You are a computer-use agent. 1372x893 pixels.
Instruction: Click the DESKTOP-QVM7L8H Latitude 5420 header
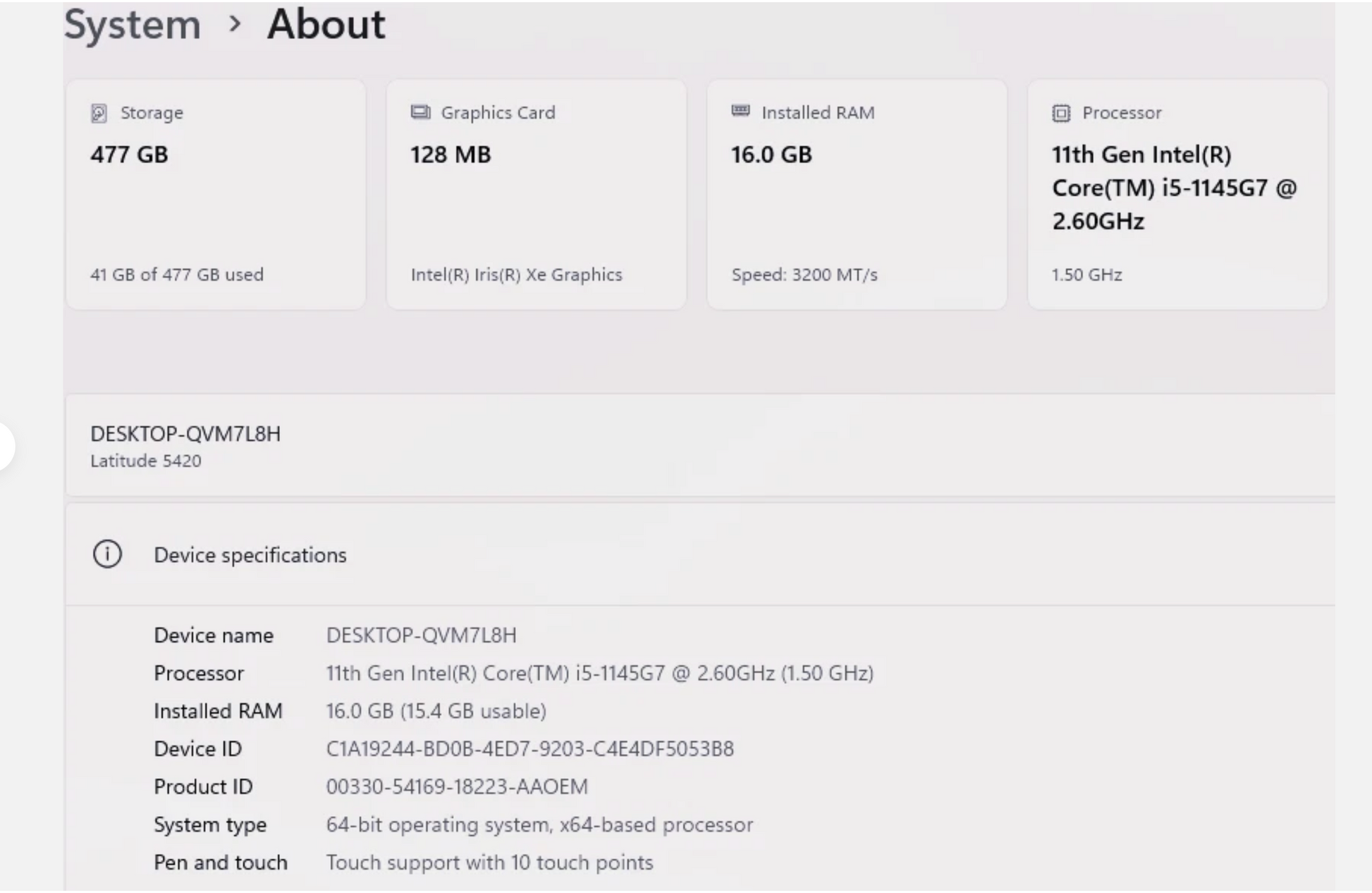coord(185,446)
